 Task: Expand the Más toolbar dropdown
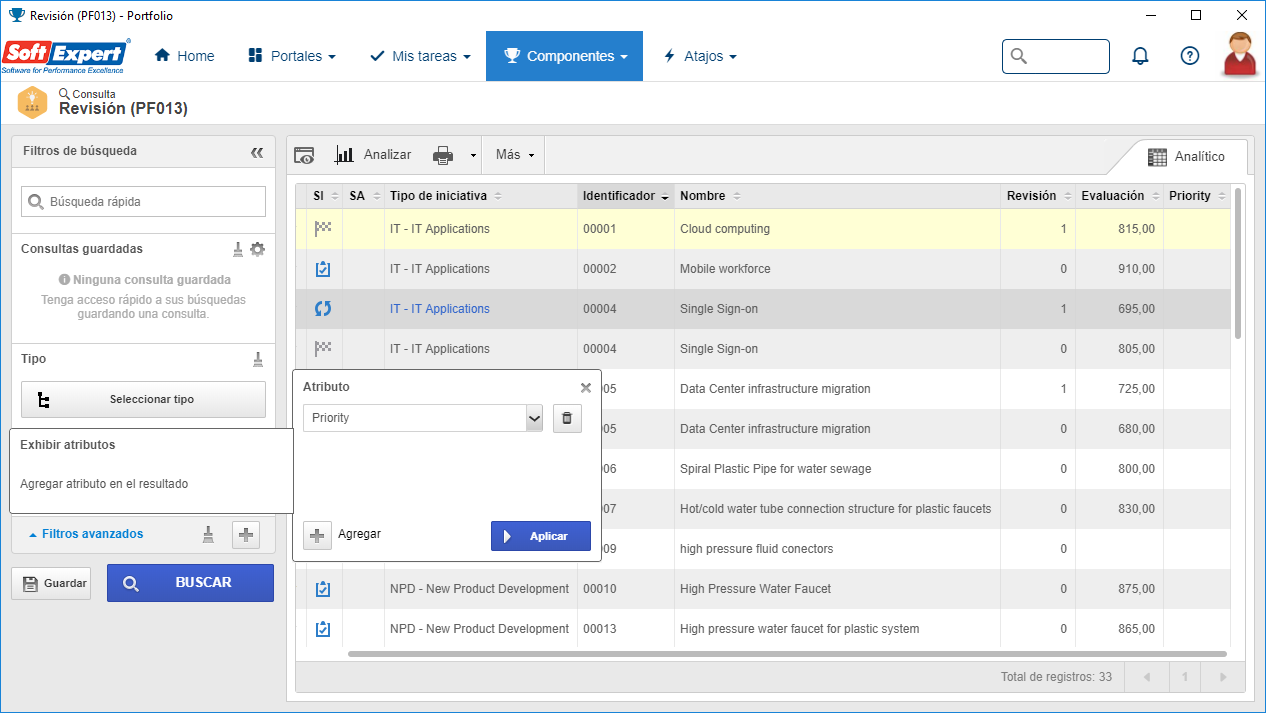515,155
